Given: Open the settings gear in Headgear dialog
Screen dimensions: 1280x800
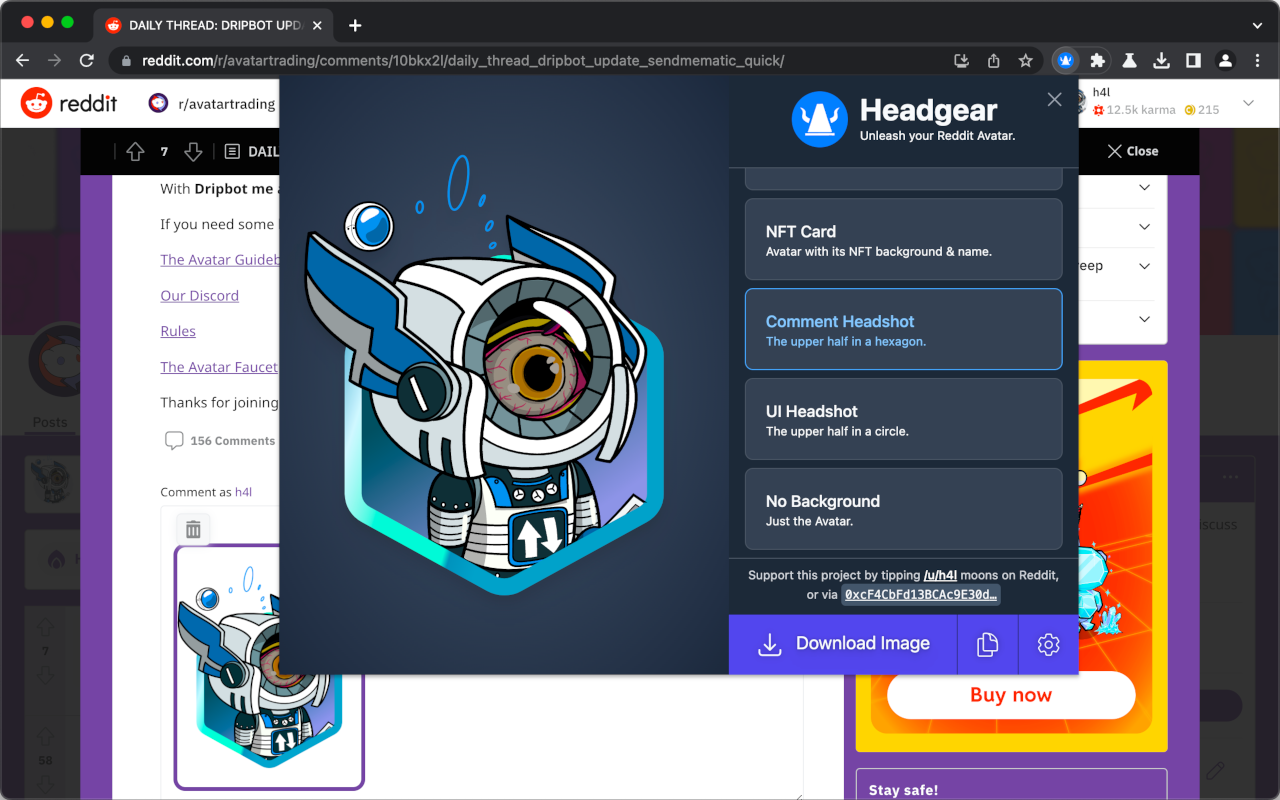Looking at the screenshot, I should pos(1048,644).
